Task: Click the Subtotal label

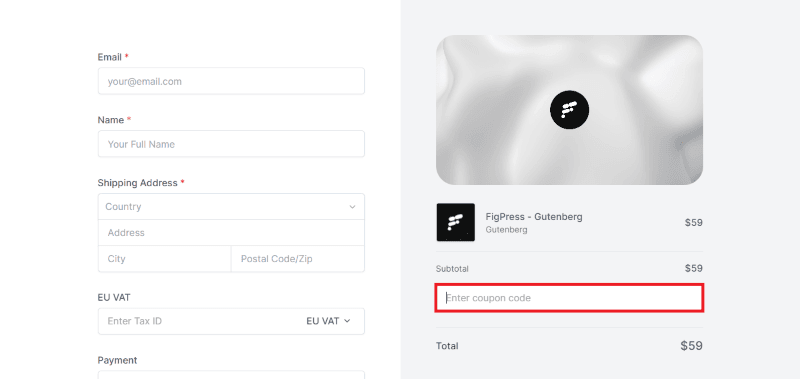Action: [x=452, y=269]
